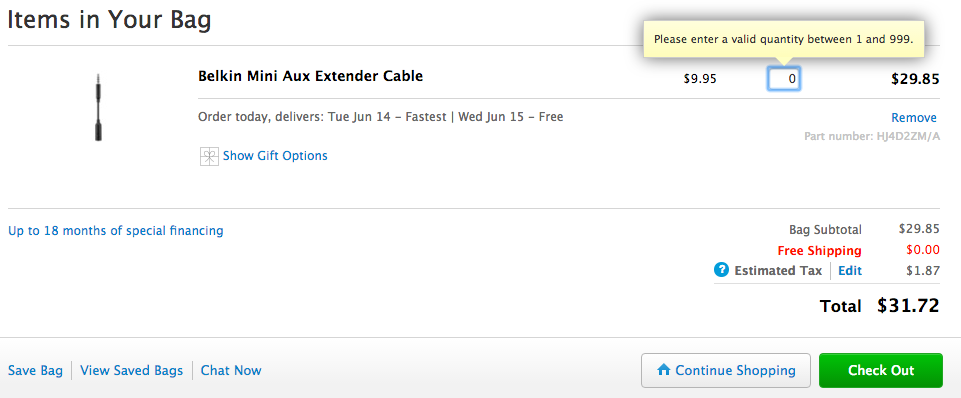
Task: Open the 18 months special financing link
Action: (x=116, y=231)
